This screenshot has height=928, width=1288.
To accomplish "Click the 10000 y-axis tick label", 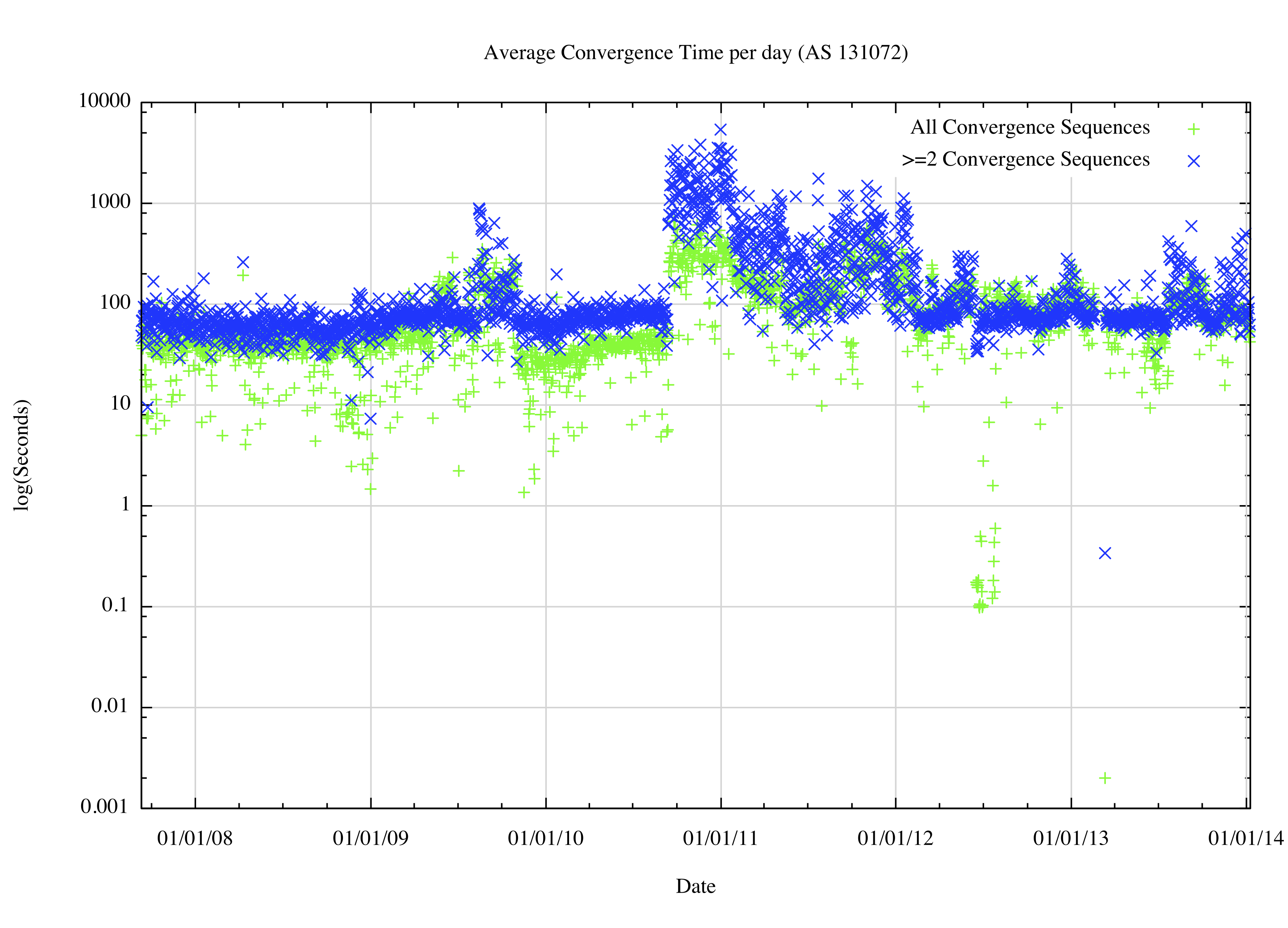I will pos(104,101).
